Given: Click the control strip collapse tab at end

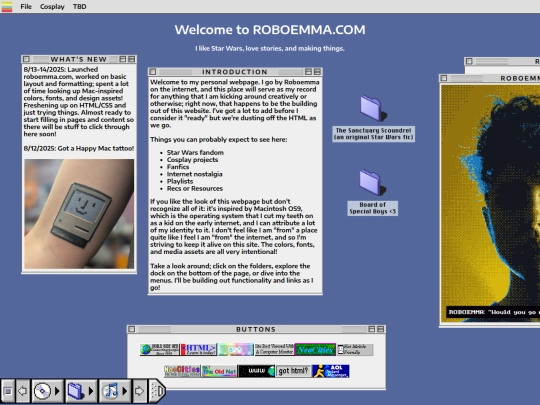Looking at the screenshot, I should pyautogui.click(x=157, y=391).
